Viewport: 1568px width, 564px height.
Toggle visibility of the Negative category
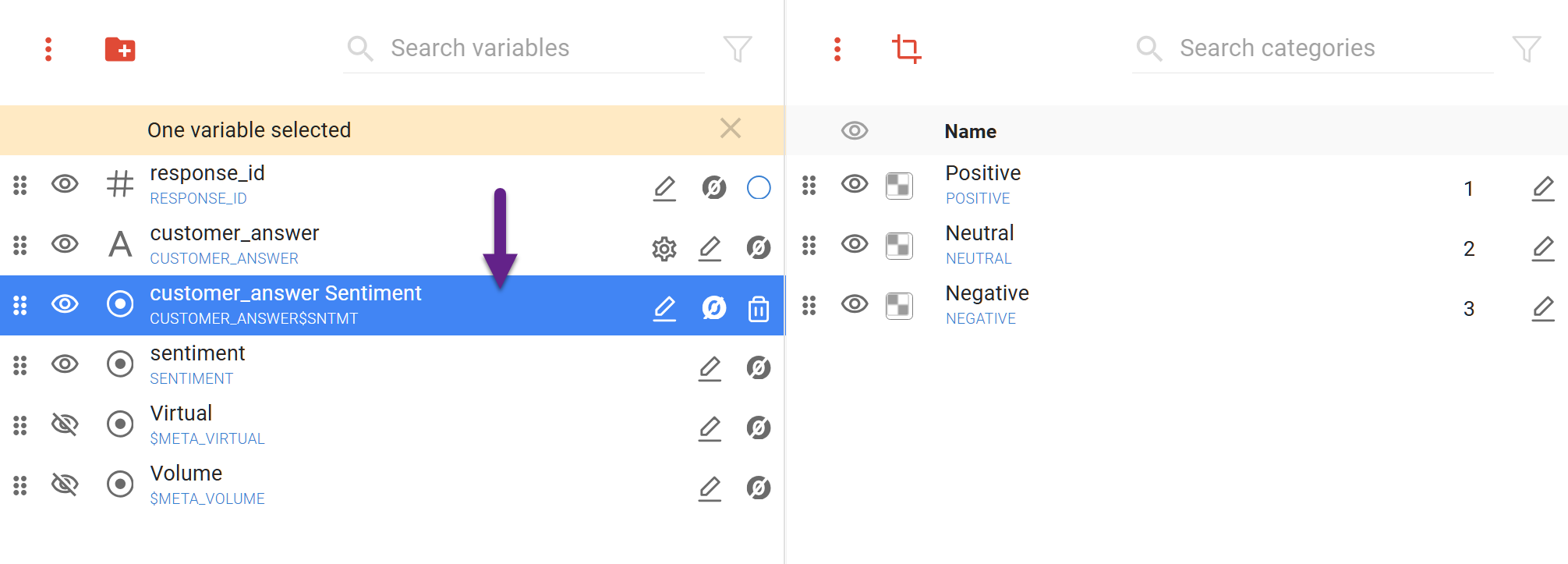click(855, 305)
